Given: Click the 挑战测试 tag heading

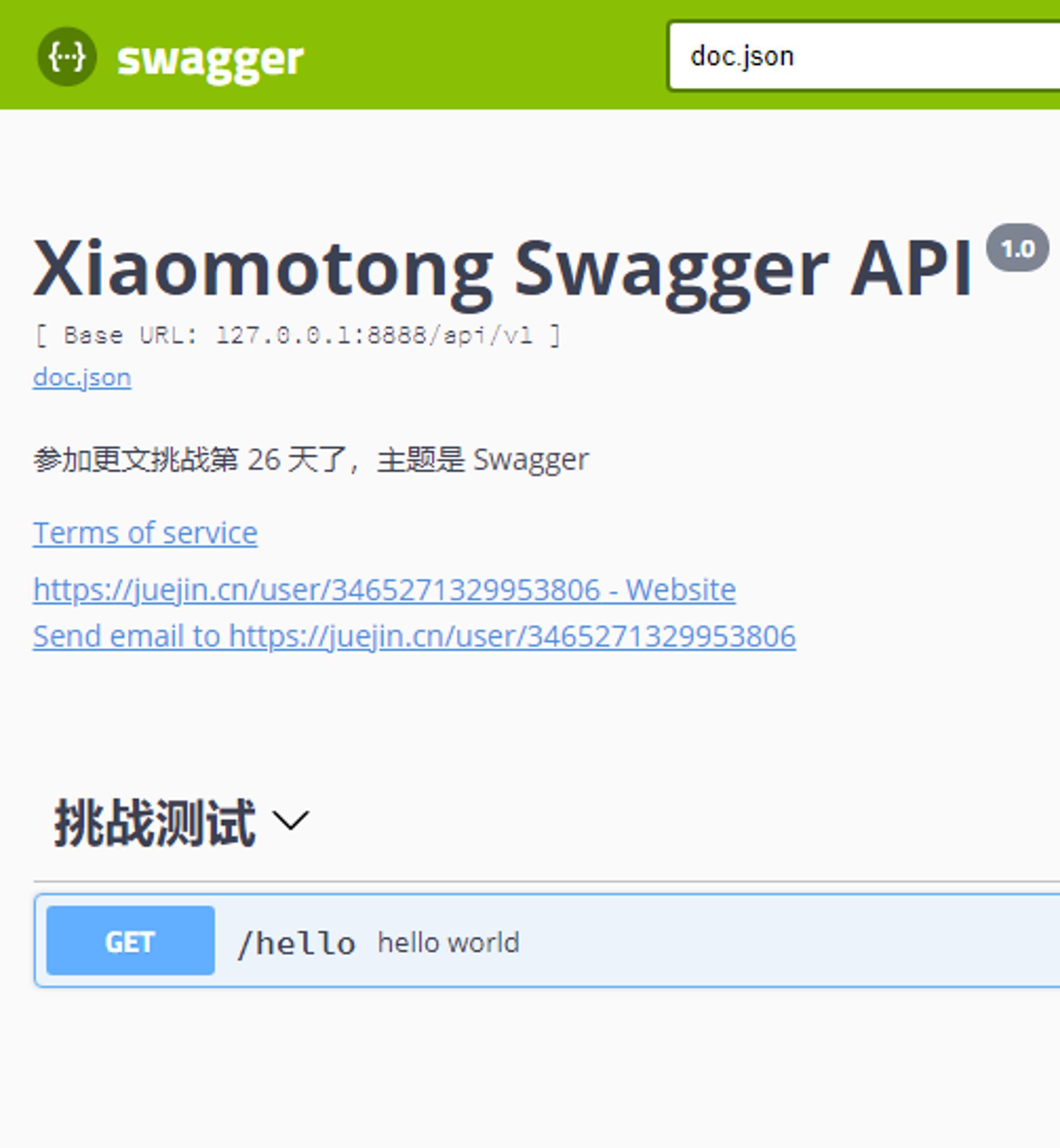Looking at the screenshot, I should 154,823.
